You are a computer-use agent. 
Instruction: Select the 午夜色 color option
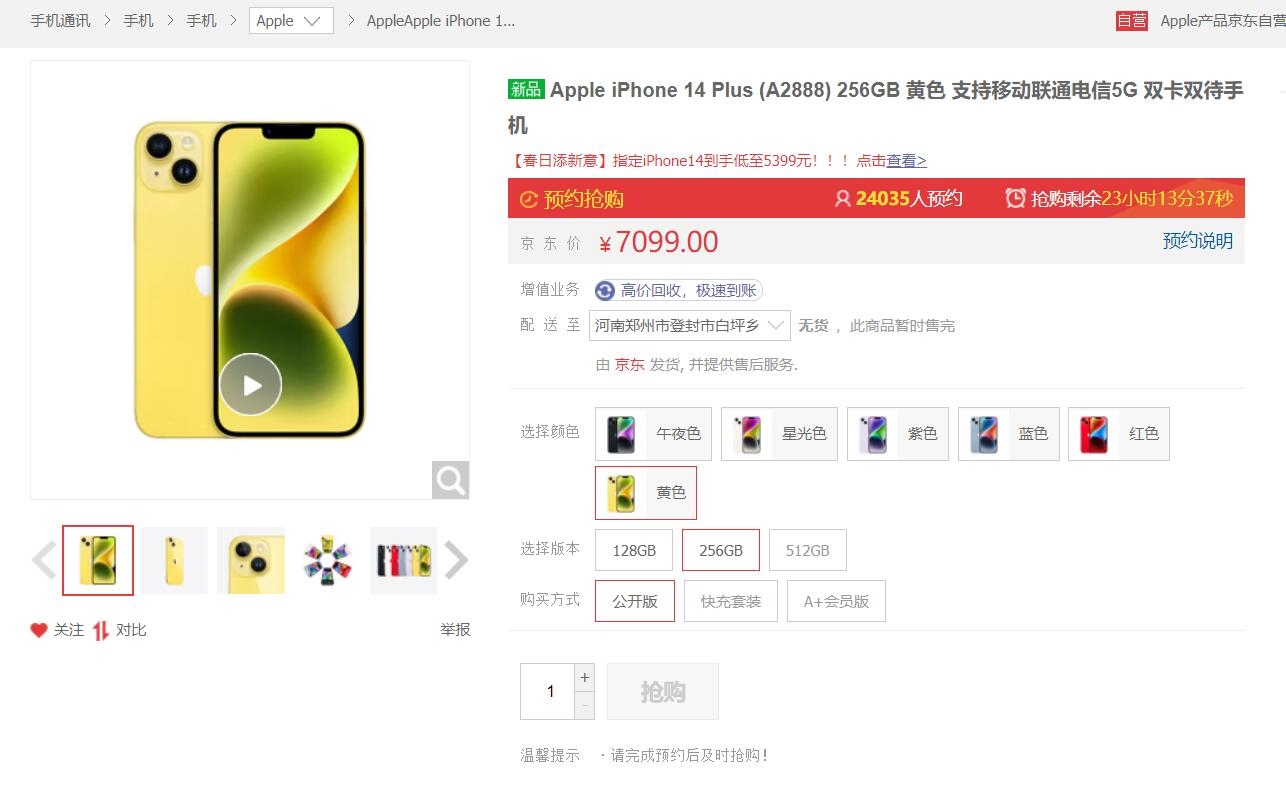(654, 434)
